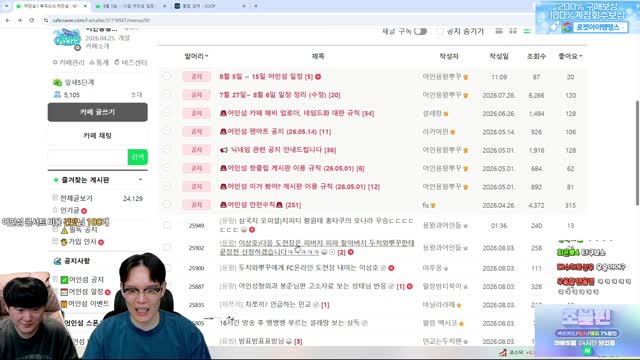Go forward with the browser forward arrow
Image resolution: width=640 pixels, height=360 pixels.
pos(19,20)
